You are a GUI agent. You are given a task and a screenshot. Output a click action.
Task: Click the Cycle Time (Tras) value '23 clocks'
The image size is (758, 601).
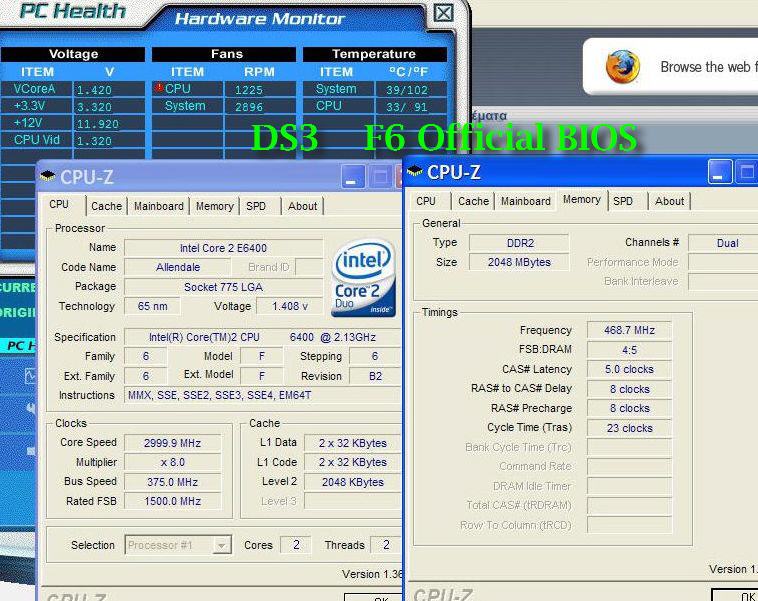click(629, 428)
